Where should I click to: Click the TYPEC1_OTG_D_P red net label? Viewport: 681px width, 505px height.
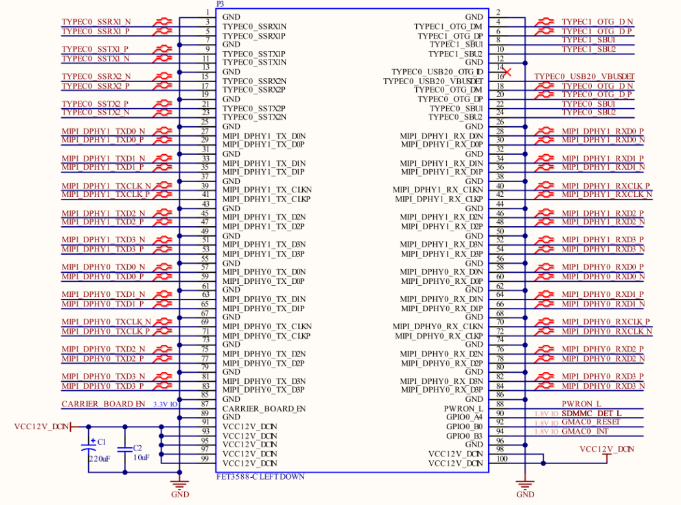(x=597, y=31)
